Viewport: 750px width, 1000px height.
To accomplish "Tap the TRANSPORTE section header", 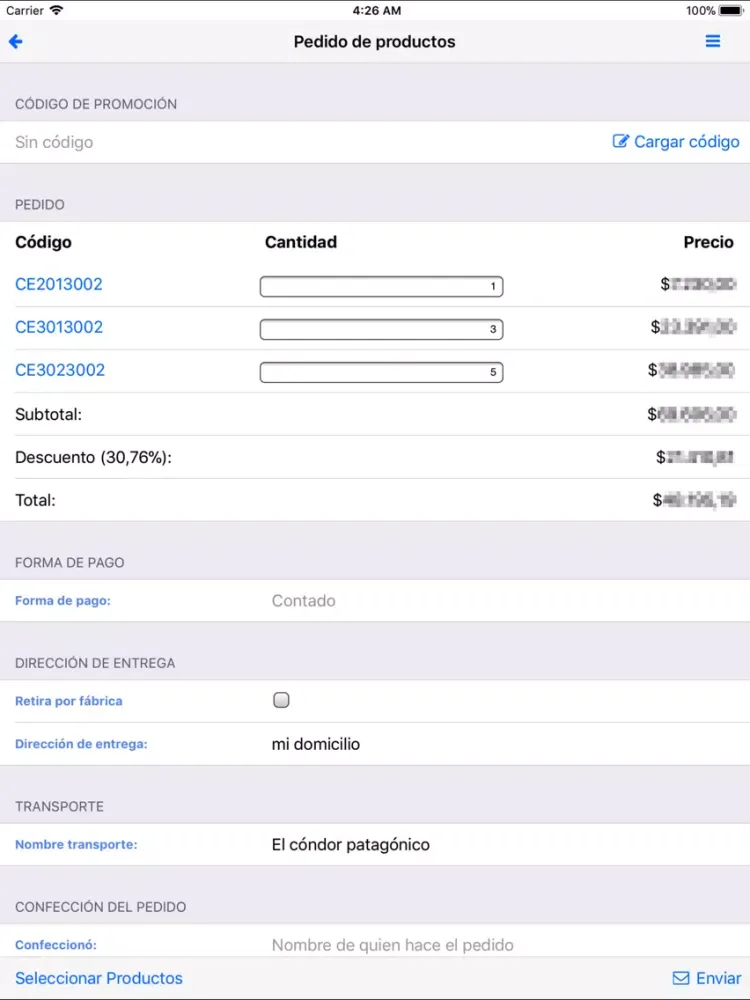I will 59,806.
